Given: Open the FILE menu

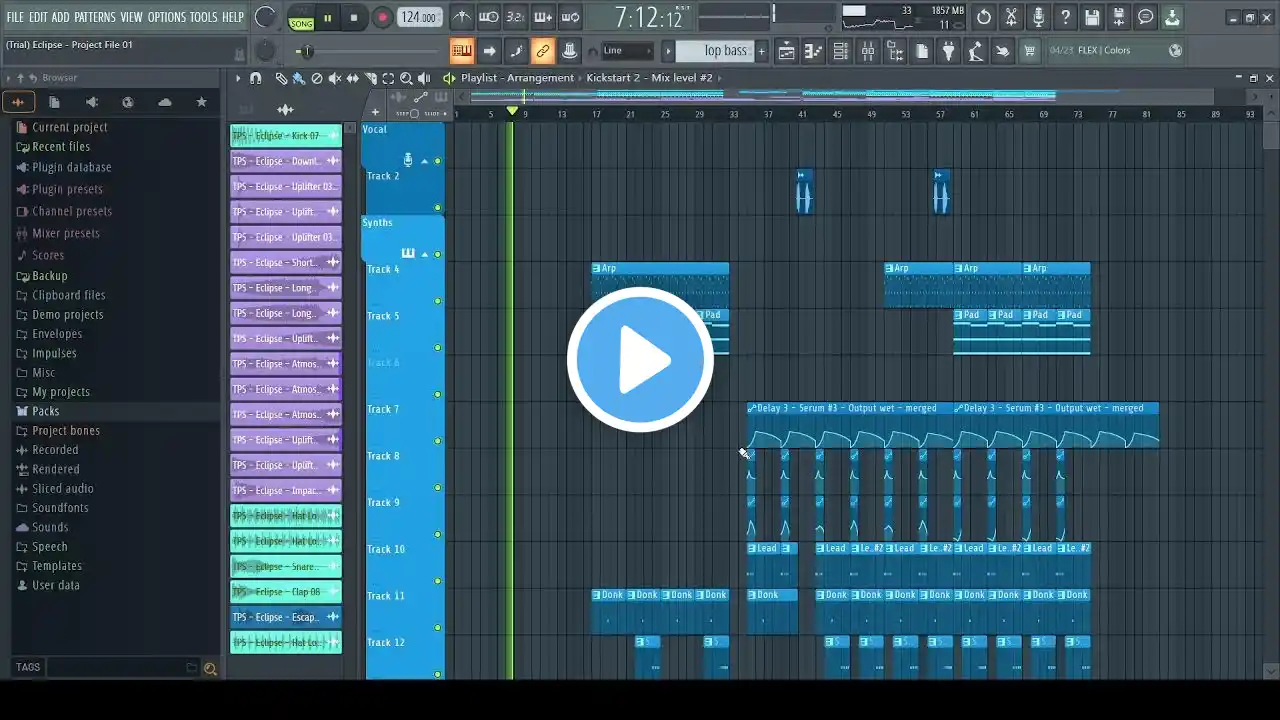Looking at the screenshot, I should [x=15, y=17].
